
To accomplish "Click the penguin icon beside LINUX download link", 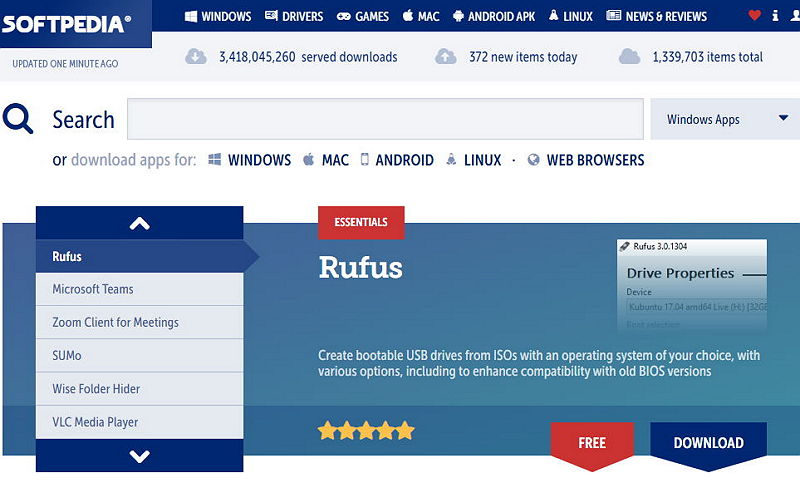I will [x=451, y=159].
